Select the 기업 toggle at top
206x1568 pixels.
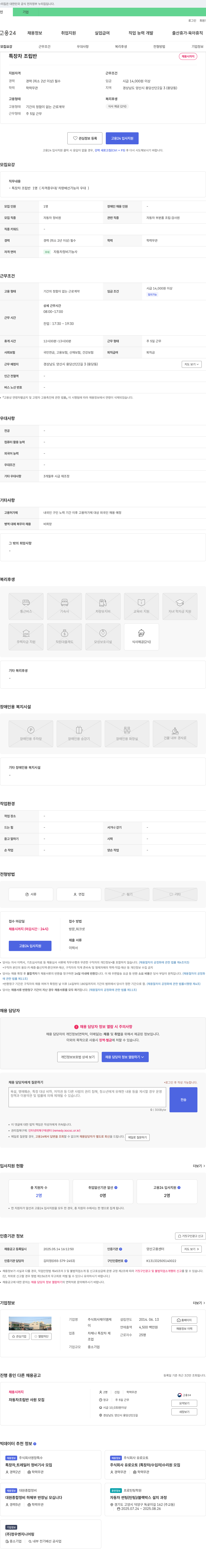point(26,12)
